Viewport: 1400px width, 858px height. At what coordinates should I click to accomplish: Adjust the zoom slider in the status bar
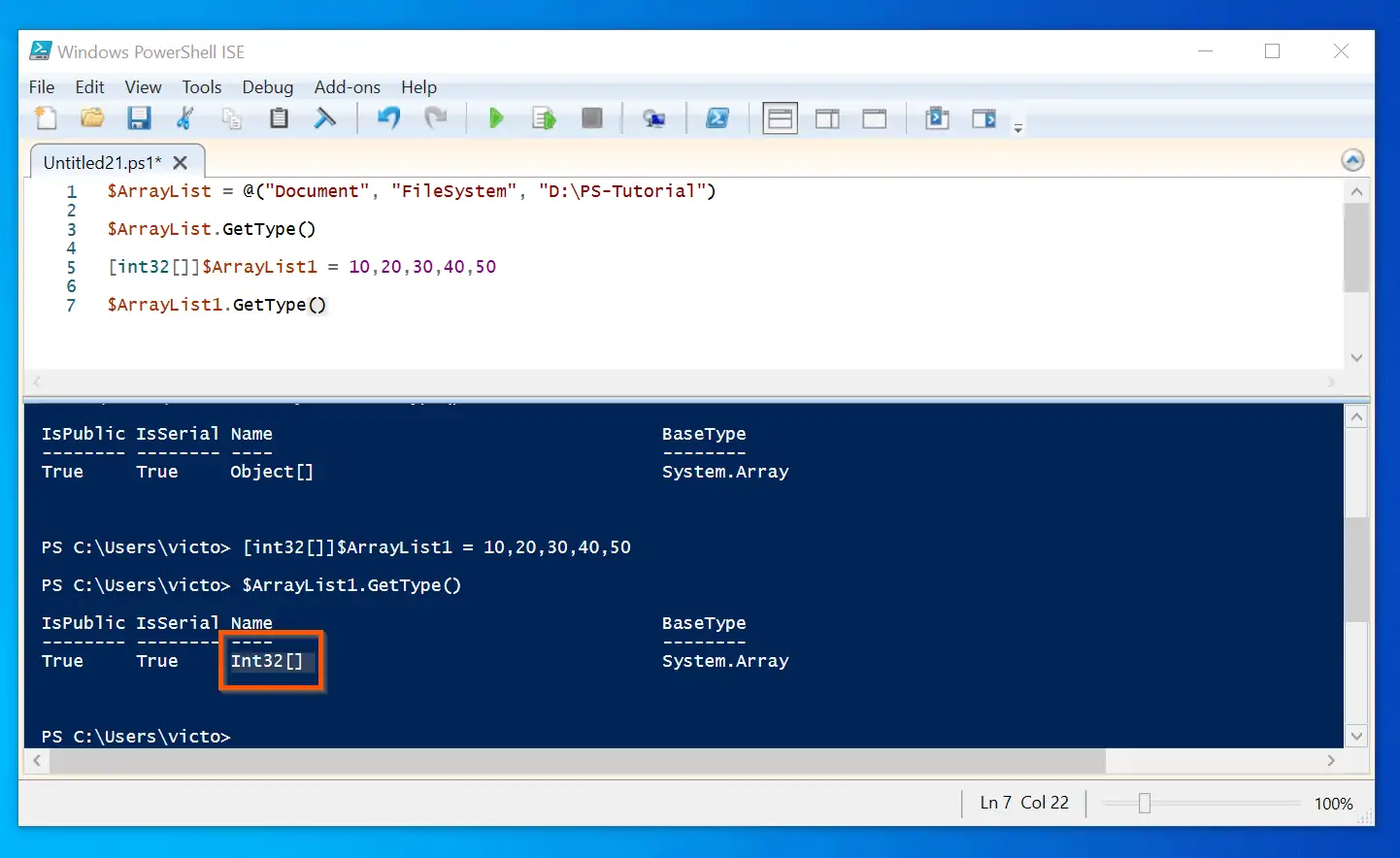point(1145,803)
